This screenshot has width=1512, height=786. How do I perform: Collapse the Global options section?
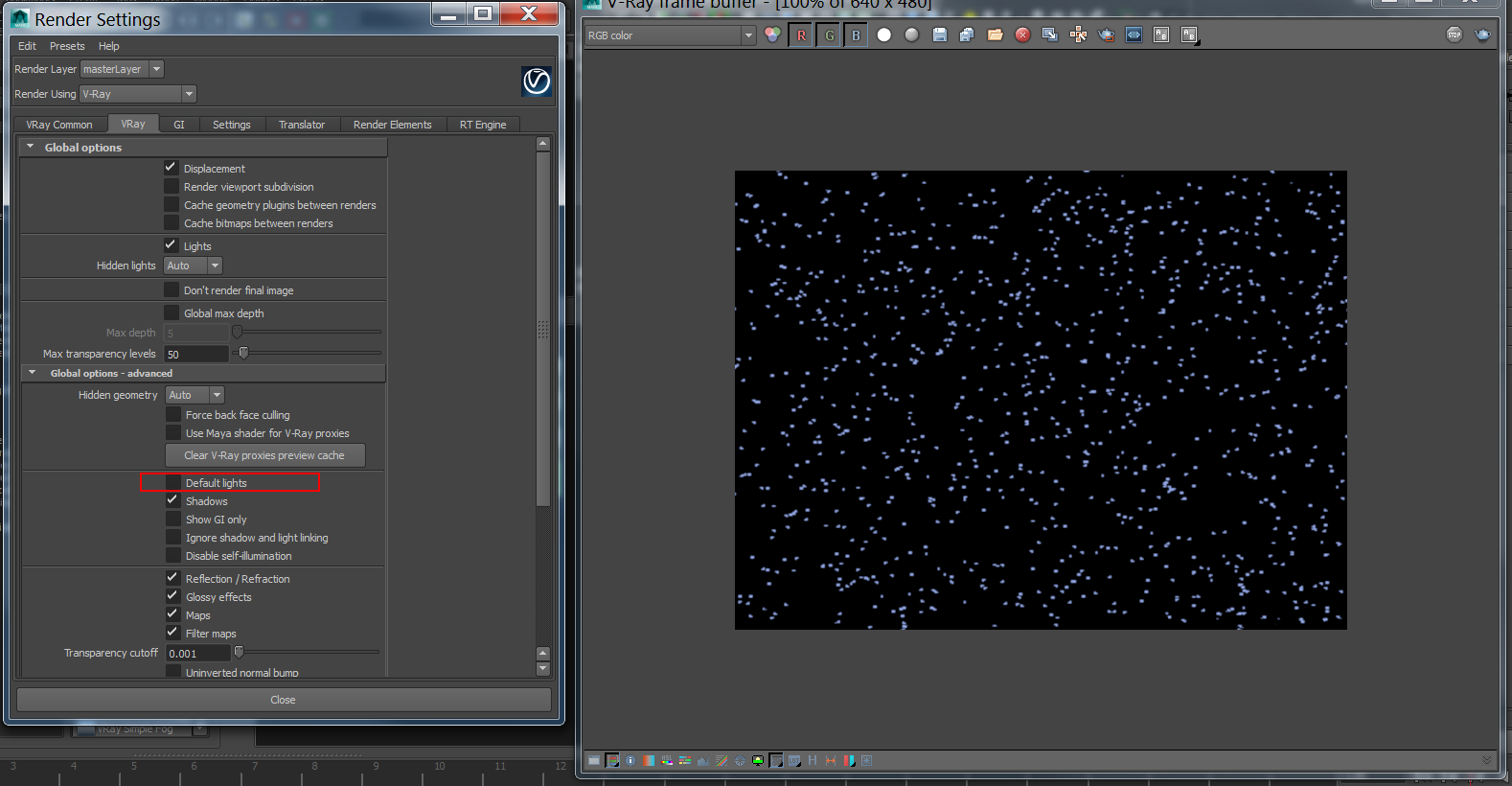click(30, 147)
